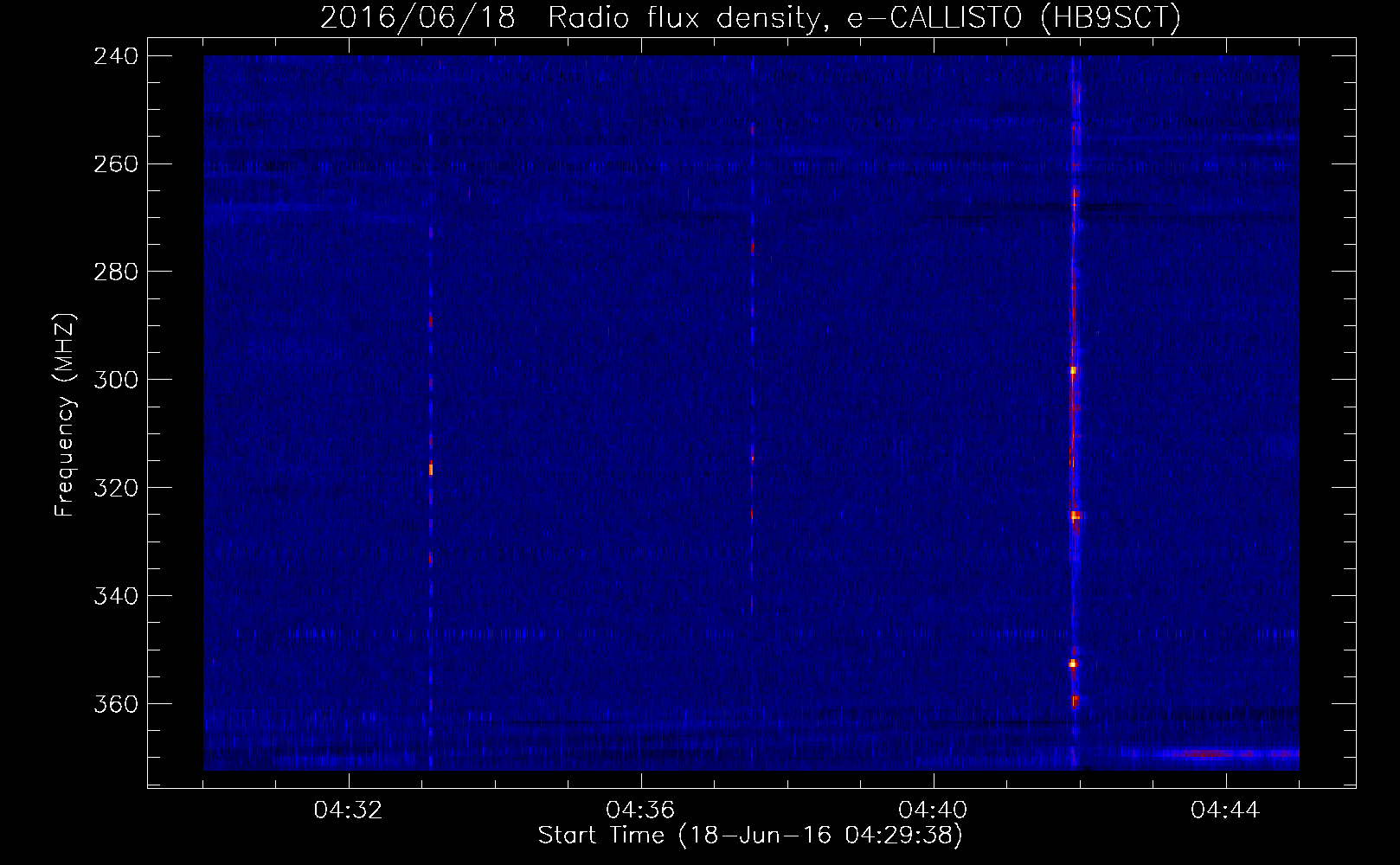Click the 04:36 time tick label
The height and width of the screenshot is (865, 1400).
641,811
